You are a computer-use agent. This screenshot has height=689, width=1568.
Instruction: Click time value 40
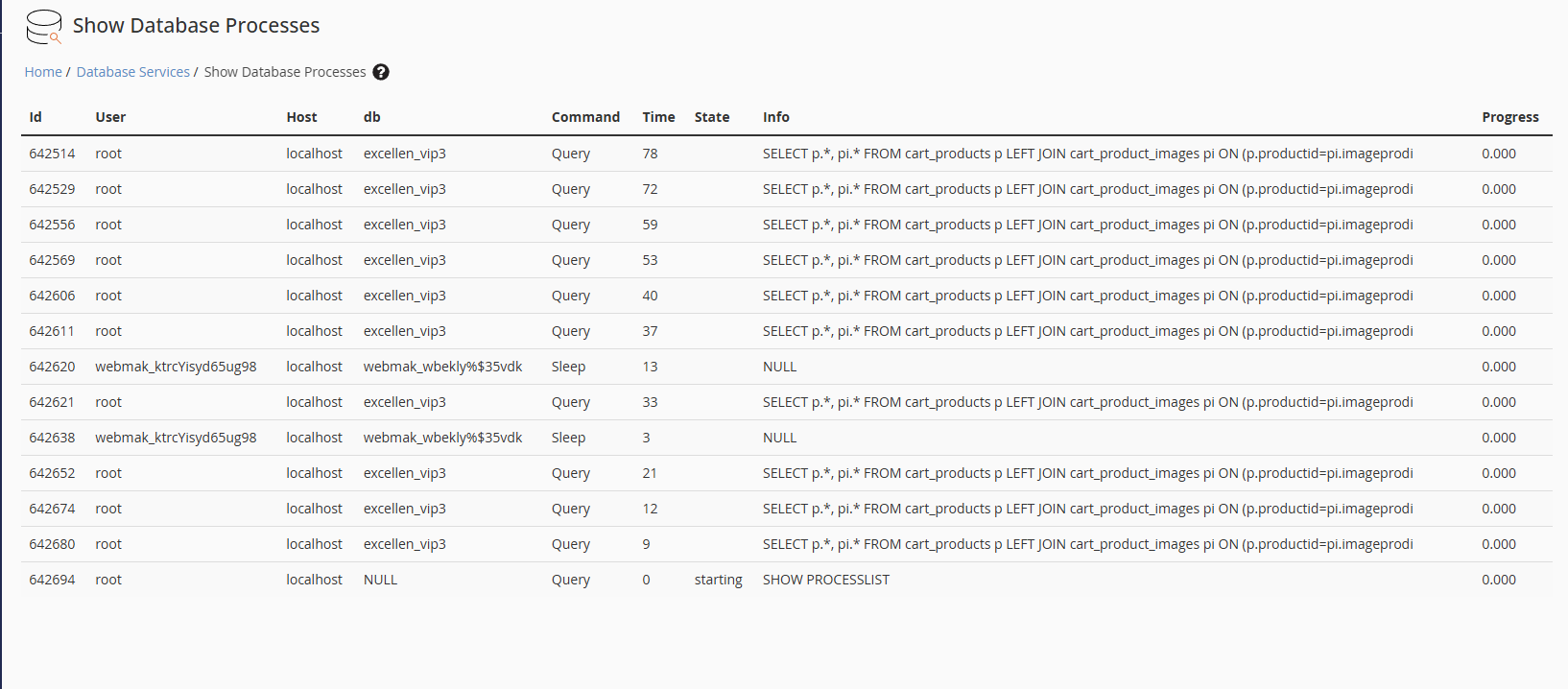pyautogui.click(x=650, y=296)
